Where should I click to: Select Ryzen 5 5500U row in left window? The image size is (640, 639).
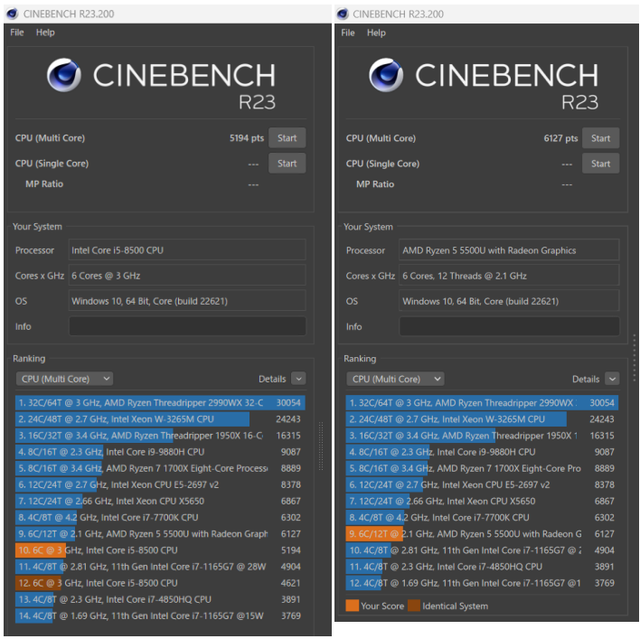[x=160, y=534]
